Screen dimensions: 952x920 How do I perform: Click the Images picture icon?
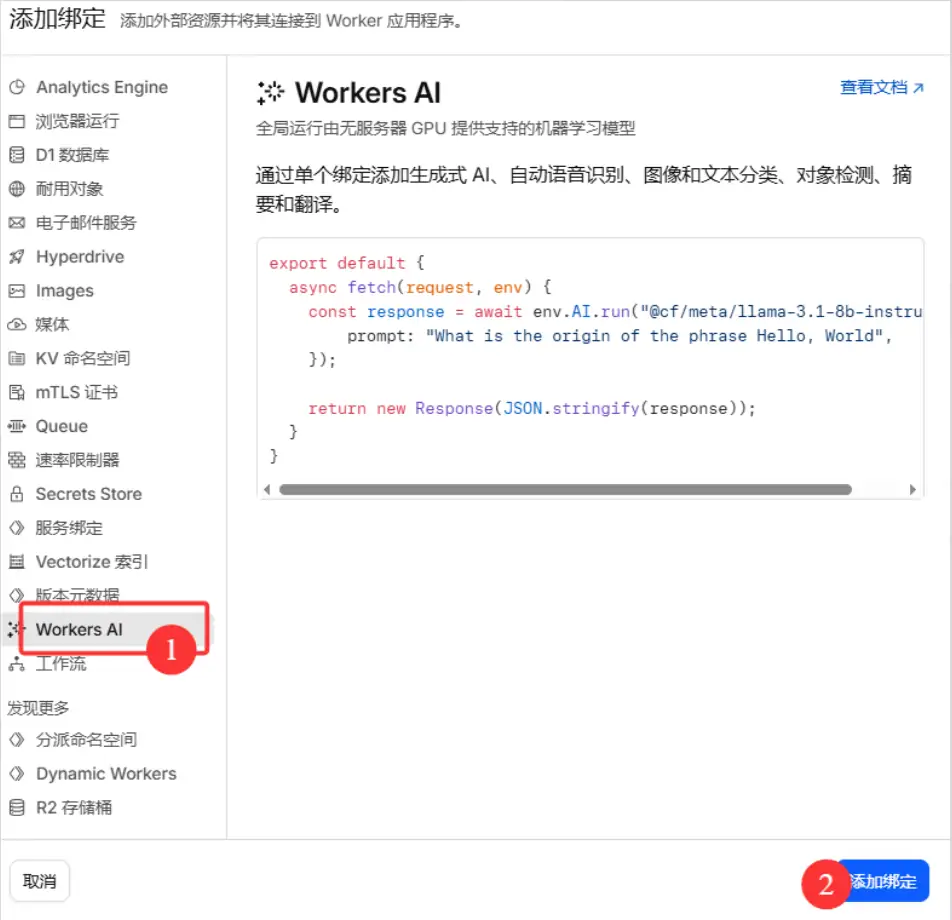pyautogui.click(x=17, y=291)
